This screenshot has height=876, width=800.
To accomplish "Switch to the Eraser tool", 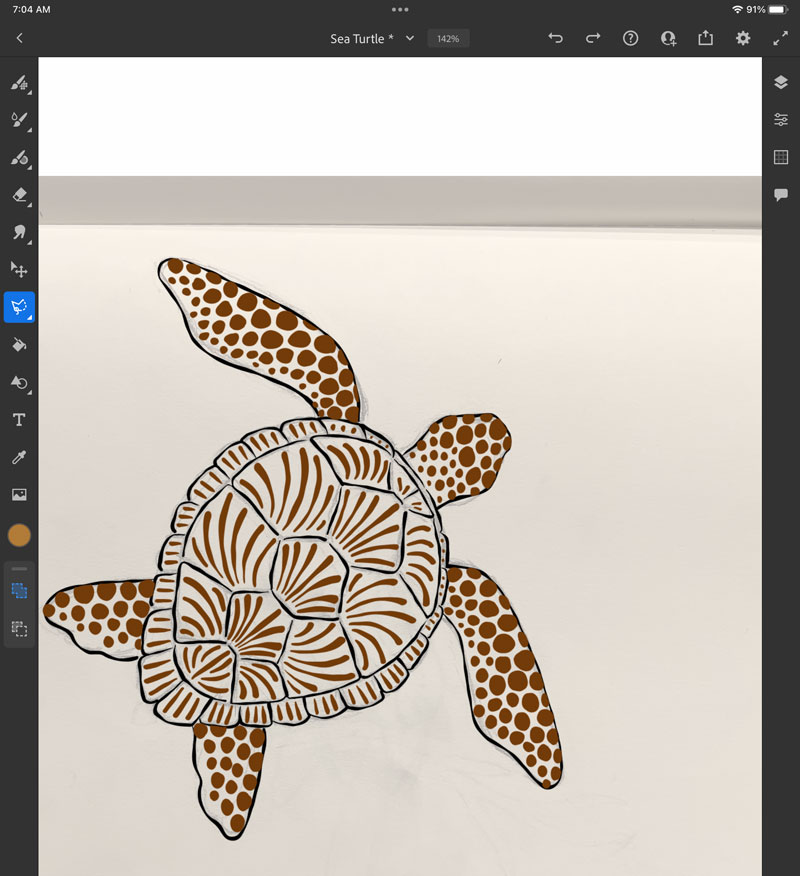I will tap(19, 195).
